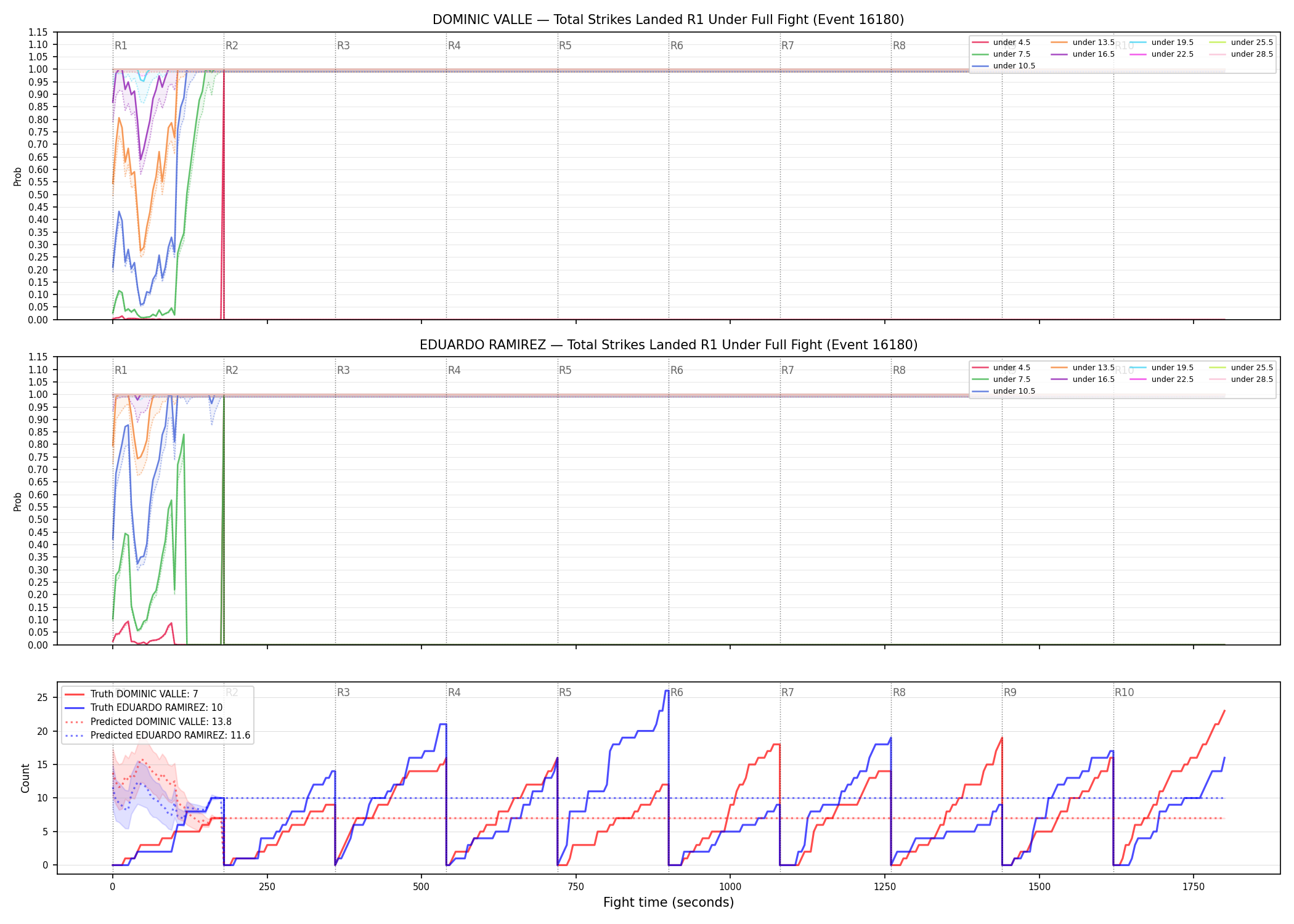Image resolution: width=1294 pixels, height=924 pixels.
Task: Click the 1000 tick on fight time axis
Action: pos(730,886)
